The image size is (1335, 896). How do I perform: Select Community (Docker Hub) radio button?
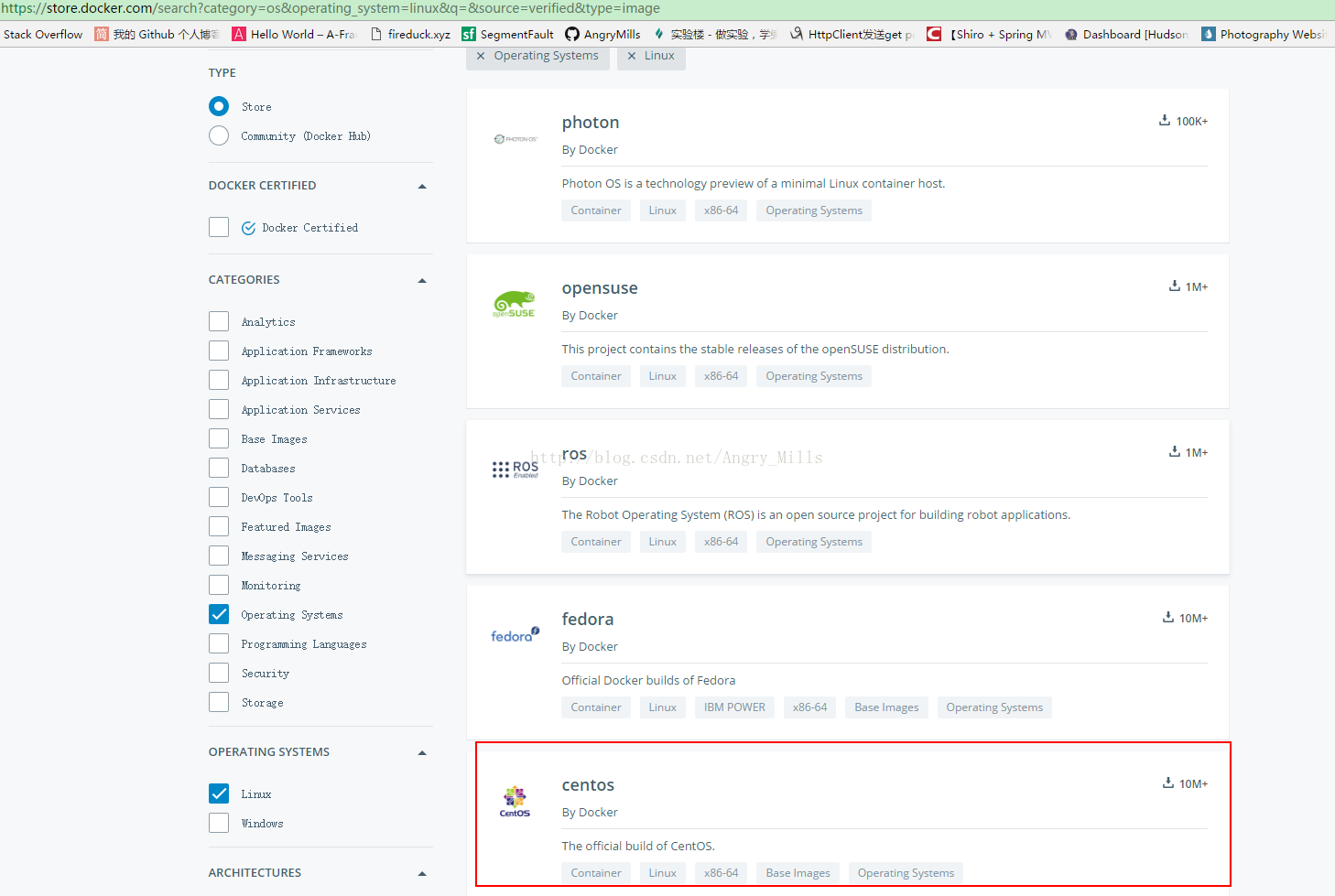[219, 135]
